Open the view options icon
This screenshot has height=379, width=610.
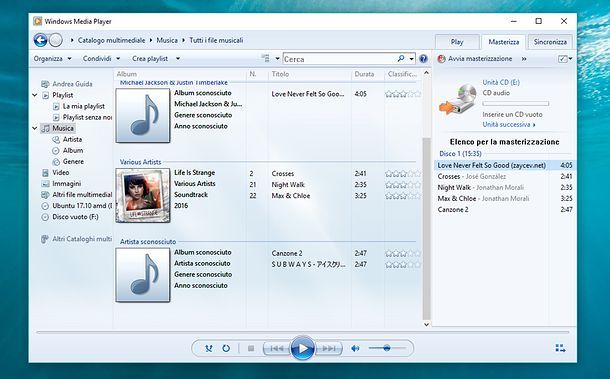pyautogui.click(x=266, y=58)
